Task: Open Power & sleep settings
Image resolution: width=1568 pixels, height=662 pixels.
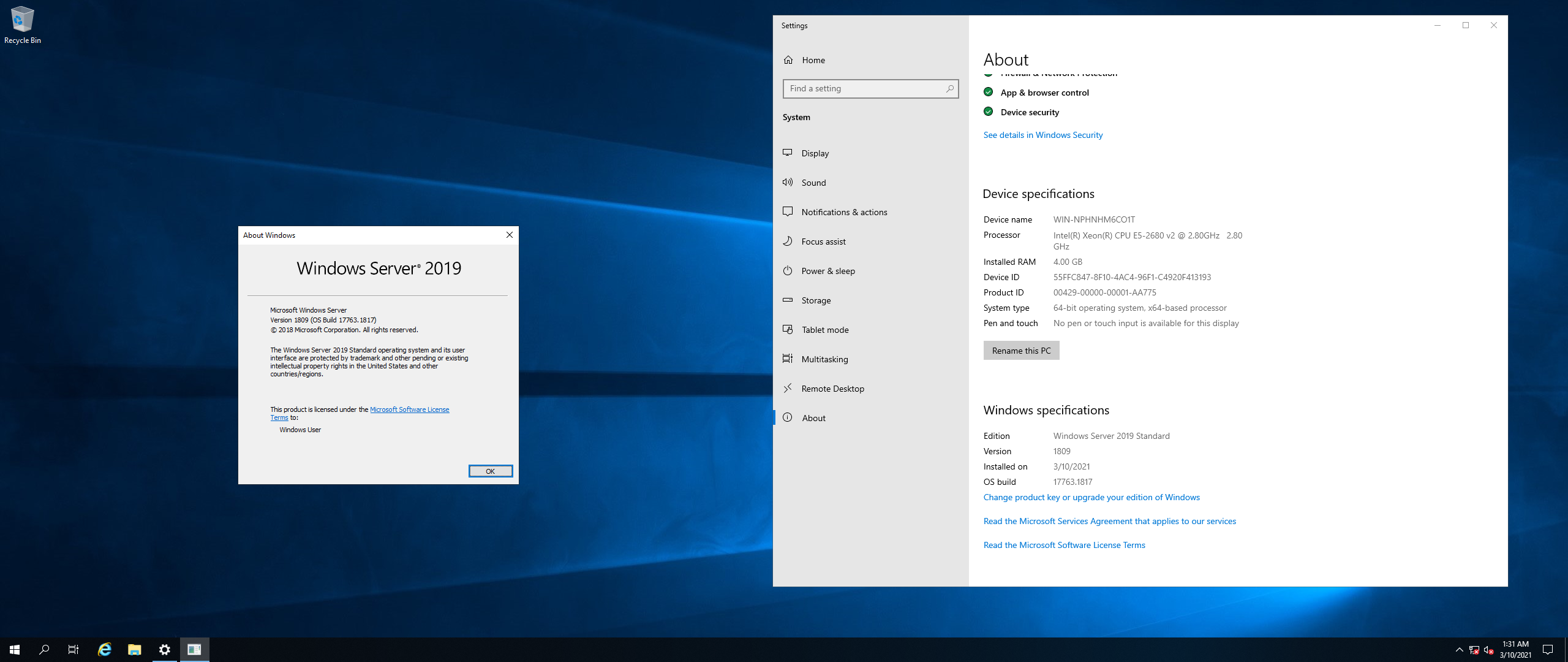Action: tap(827, 271)
